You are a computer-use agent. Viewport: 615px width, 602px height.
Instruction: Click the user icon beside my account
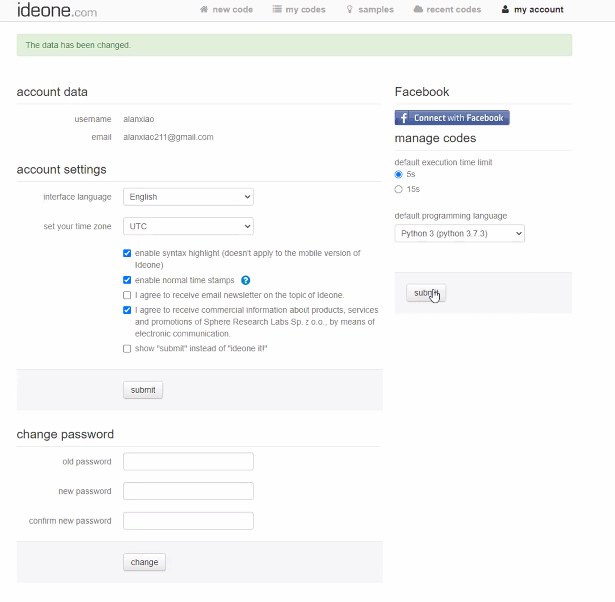[x=505, y=9]
